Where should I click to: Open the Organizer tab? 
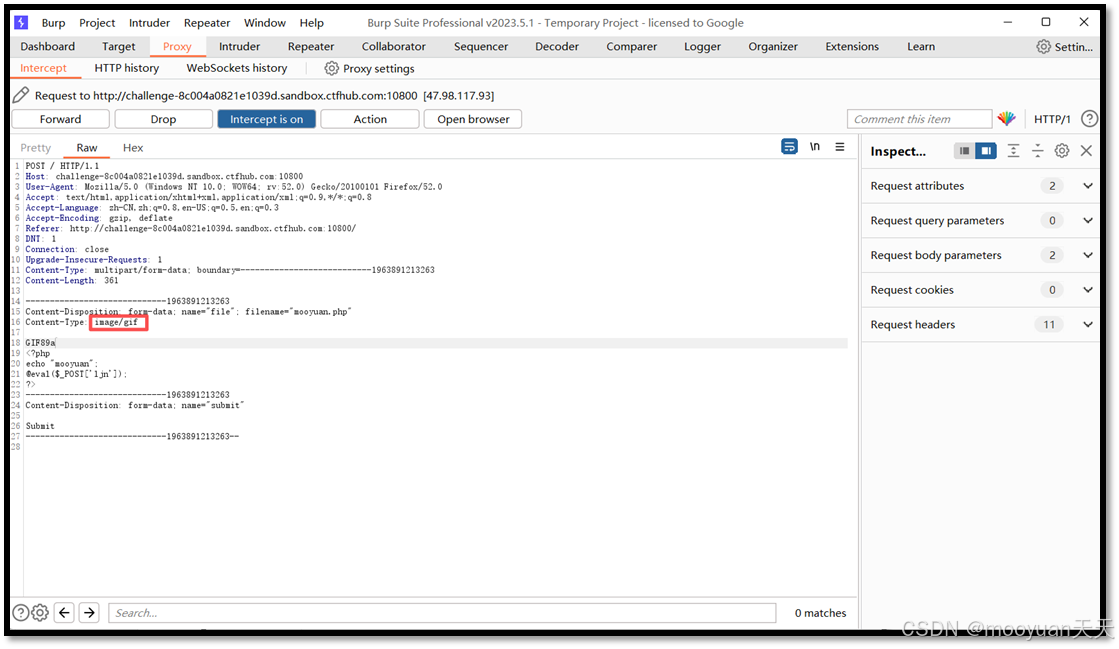click(x=773, y=46)
